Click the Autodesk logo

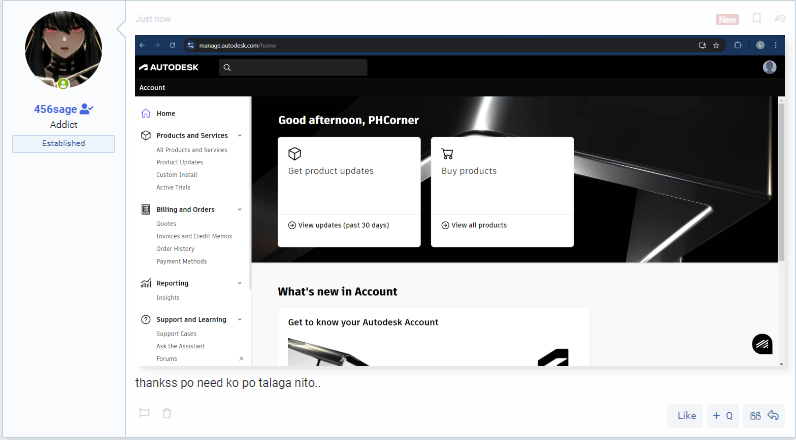(x=169, y=67)
